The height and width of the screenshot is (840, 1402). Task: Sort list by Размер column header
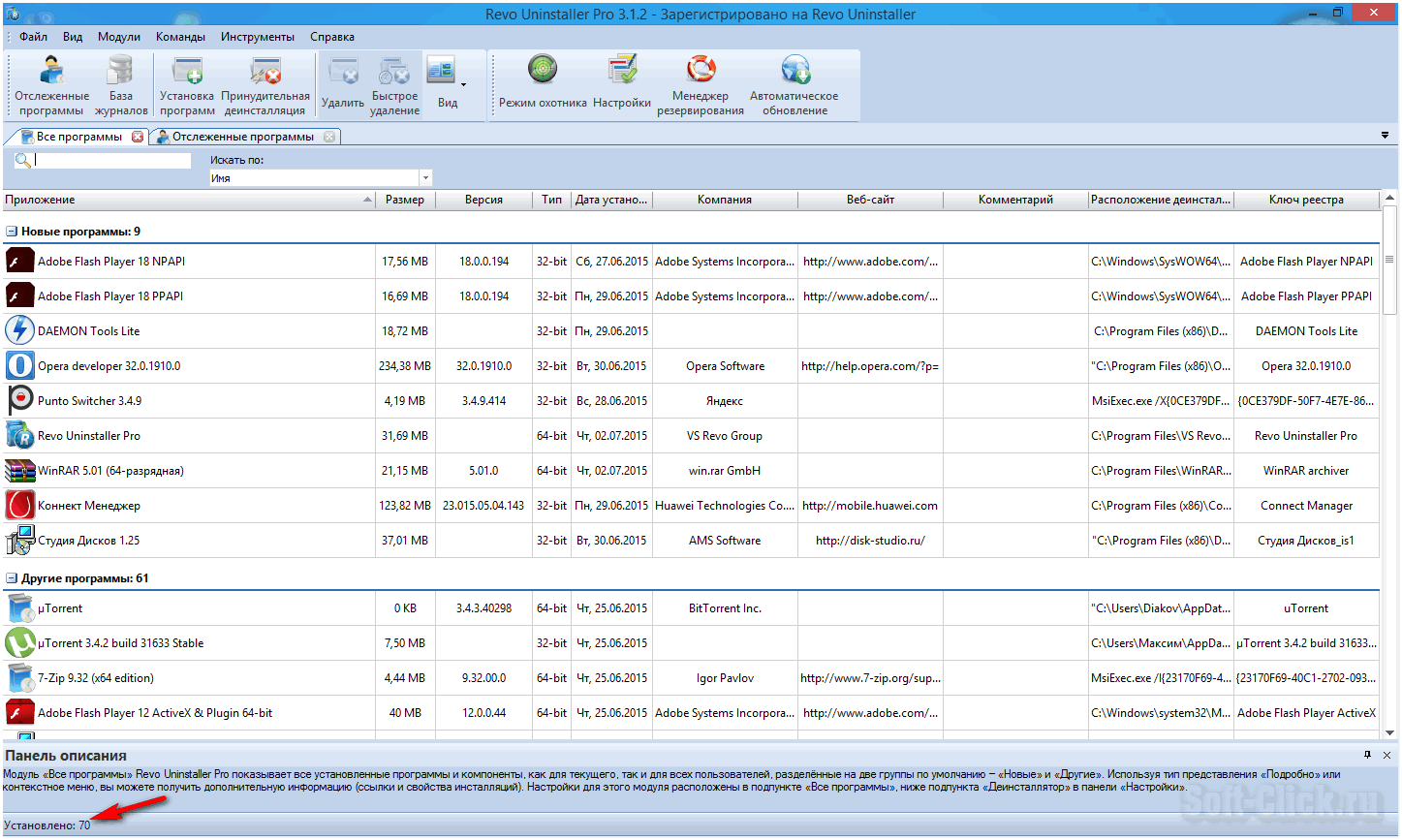404,200
